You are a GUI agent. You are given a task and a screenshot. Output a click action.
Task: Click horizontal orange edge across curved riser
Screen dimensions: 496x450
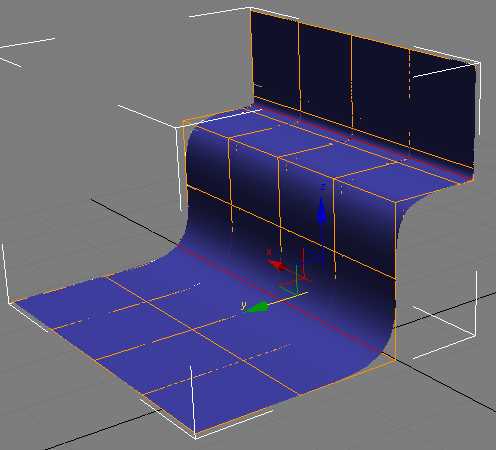click(291, 232)
